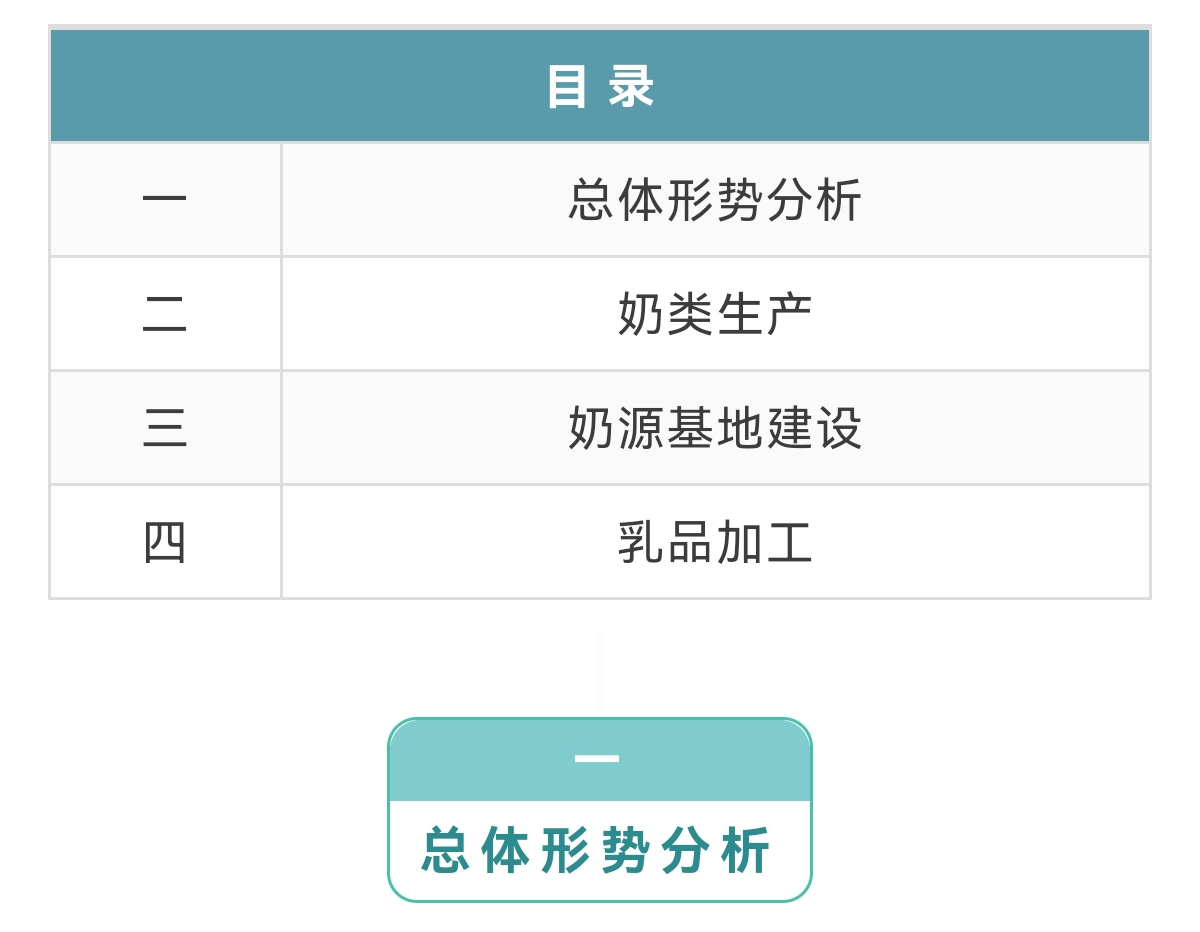Open the 乳品加工 contents entry
1200x932 pixels.
pyautogui.click(x=715, y=542)
